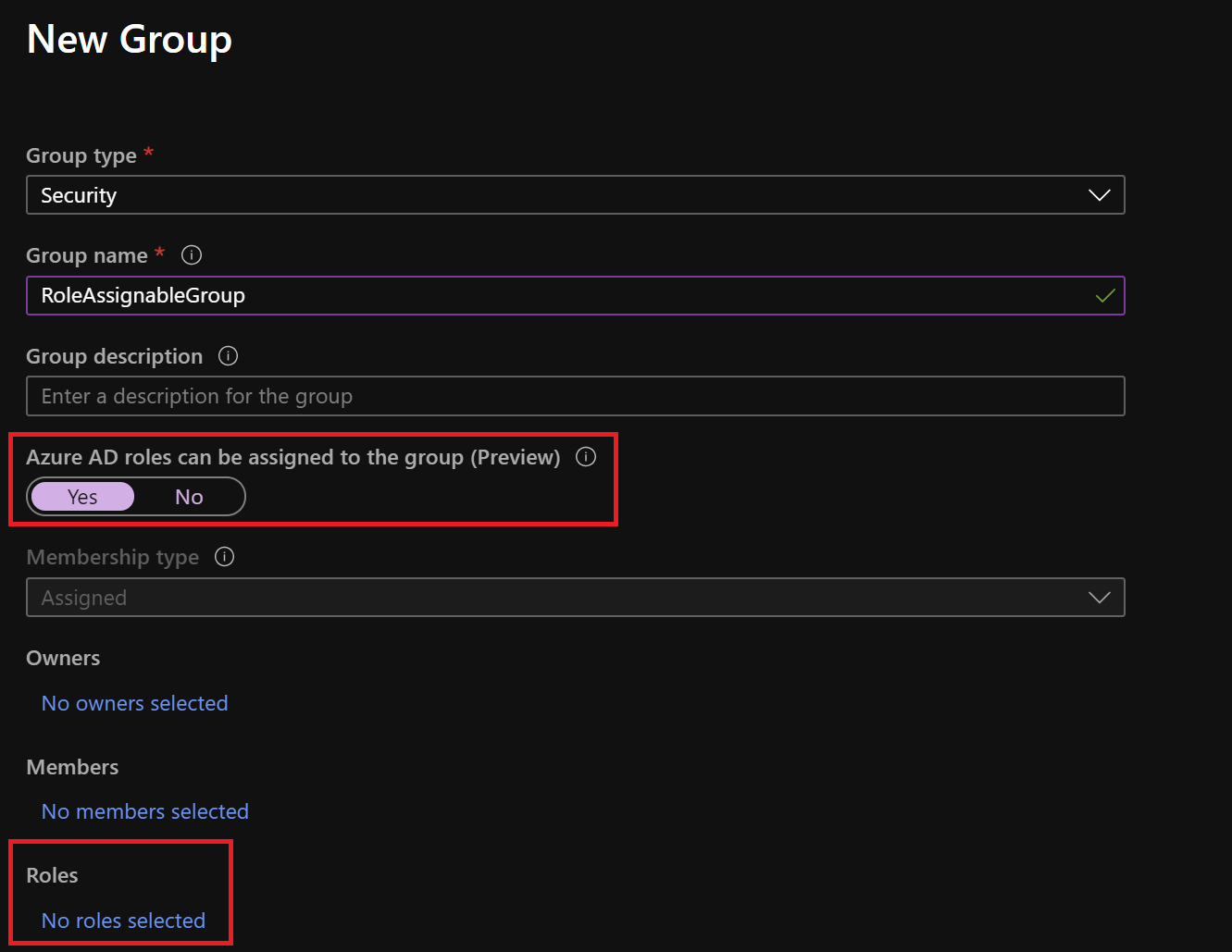Click the Roles section heading
The width and height of the screenshot is (1232, 952).
click(x=52, y=874)
